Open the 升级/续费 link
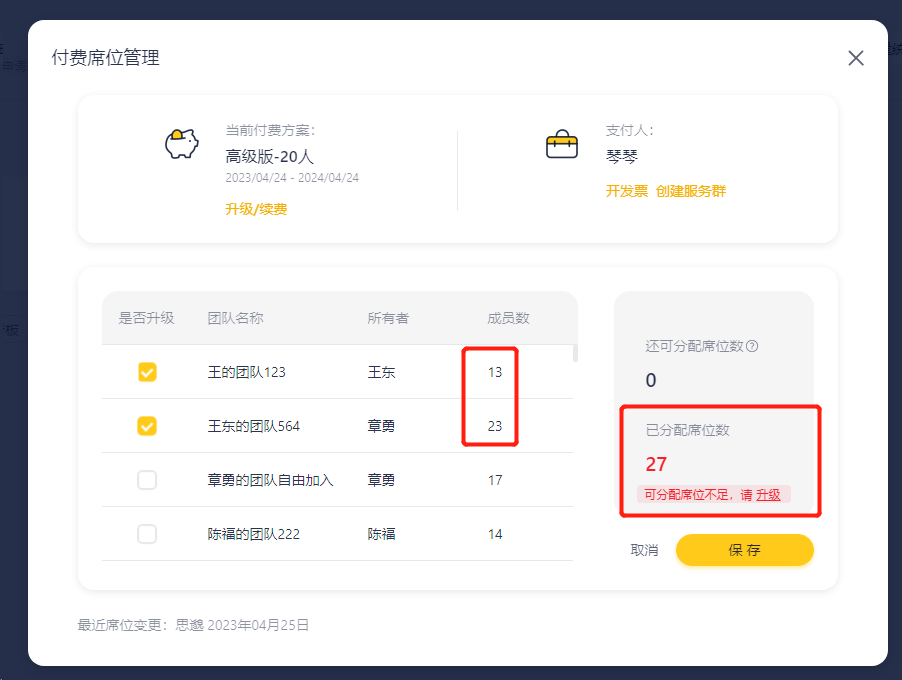The height and width of the screenshot is (680, 902). 256,209
